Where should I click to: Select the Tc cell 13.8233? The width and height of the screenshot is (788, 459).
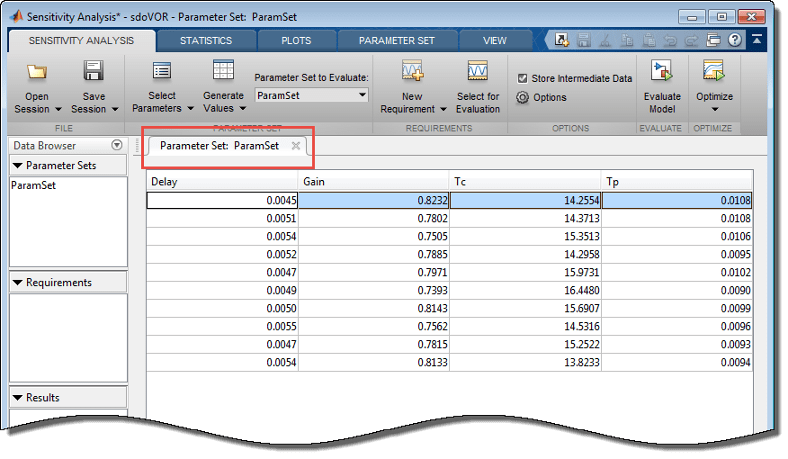pyautogui.click(x=525, y=362)
